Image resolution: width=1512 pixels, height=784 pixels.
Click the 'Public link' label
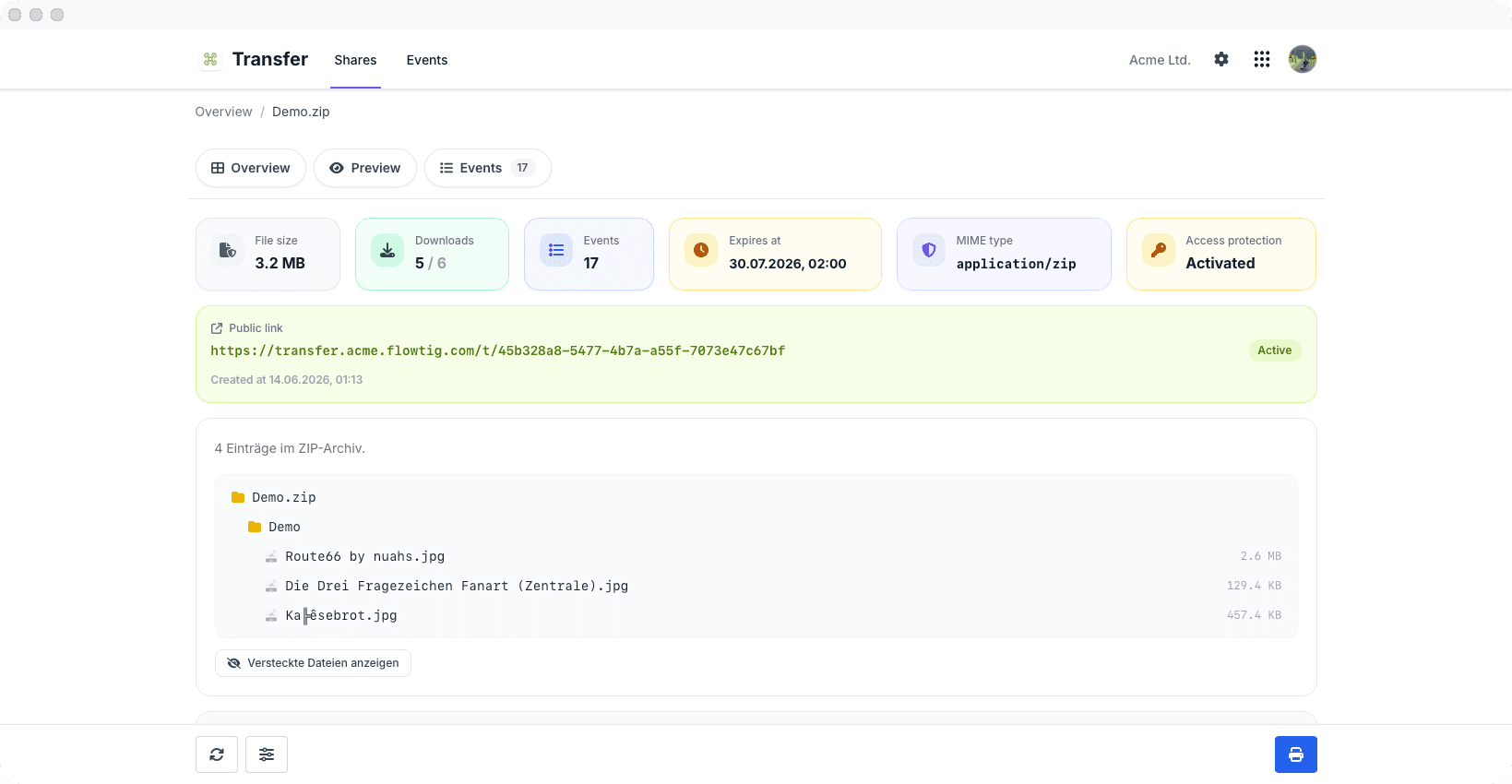pyautogui.click(x=256, y=328)
